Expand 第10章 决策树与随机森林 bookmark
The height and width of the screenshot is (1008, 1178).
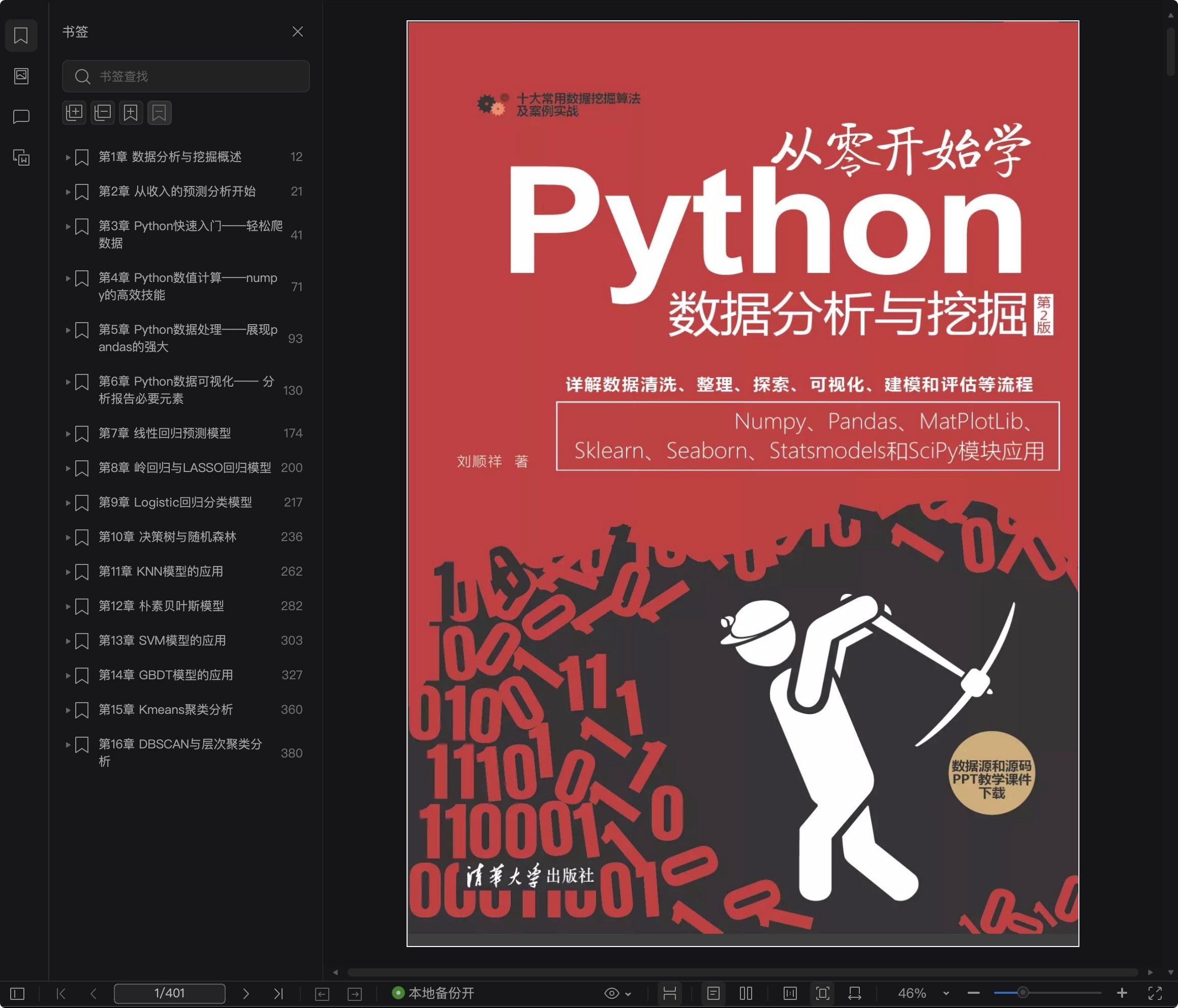pyautogui.click(x=68, y=537)
